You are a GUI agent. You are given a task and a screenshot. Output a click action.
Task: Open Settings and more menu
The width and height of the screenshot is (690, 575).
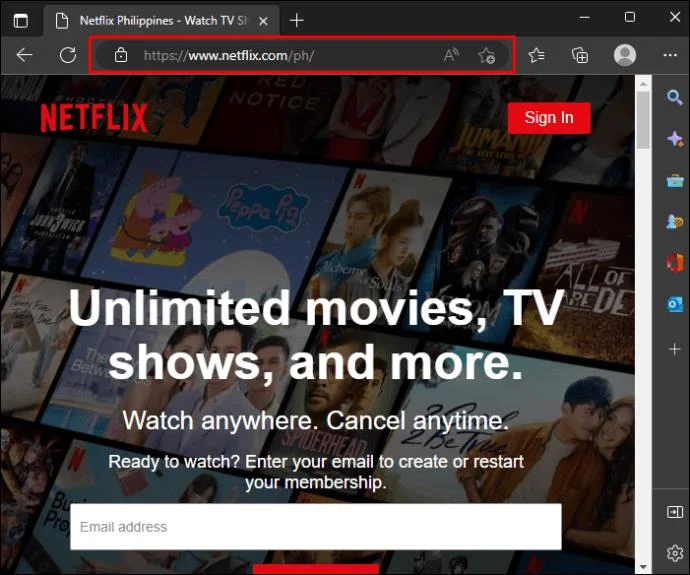(670, 55)
